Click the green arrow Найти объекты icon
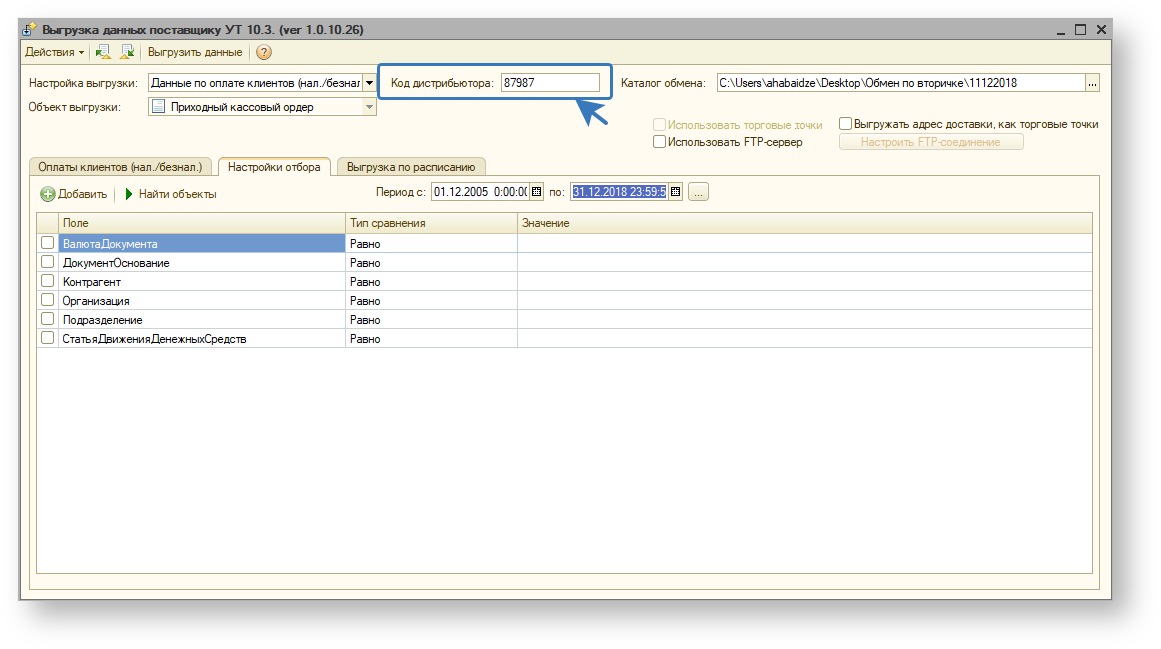Viewport: 1161px width, 649px height. pos(129,194)
